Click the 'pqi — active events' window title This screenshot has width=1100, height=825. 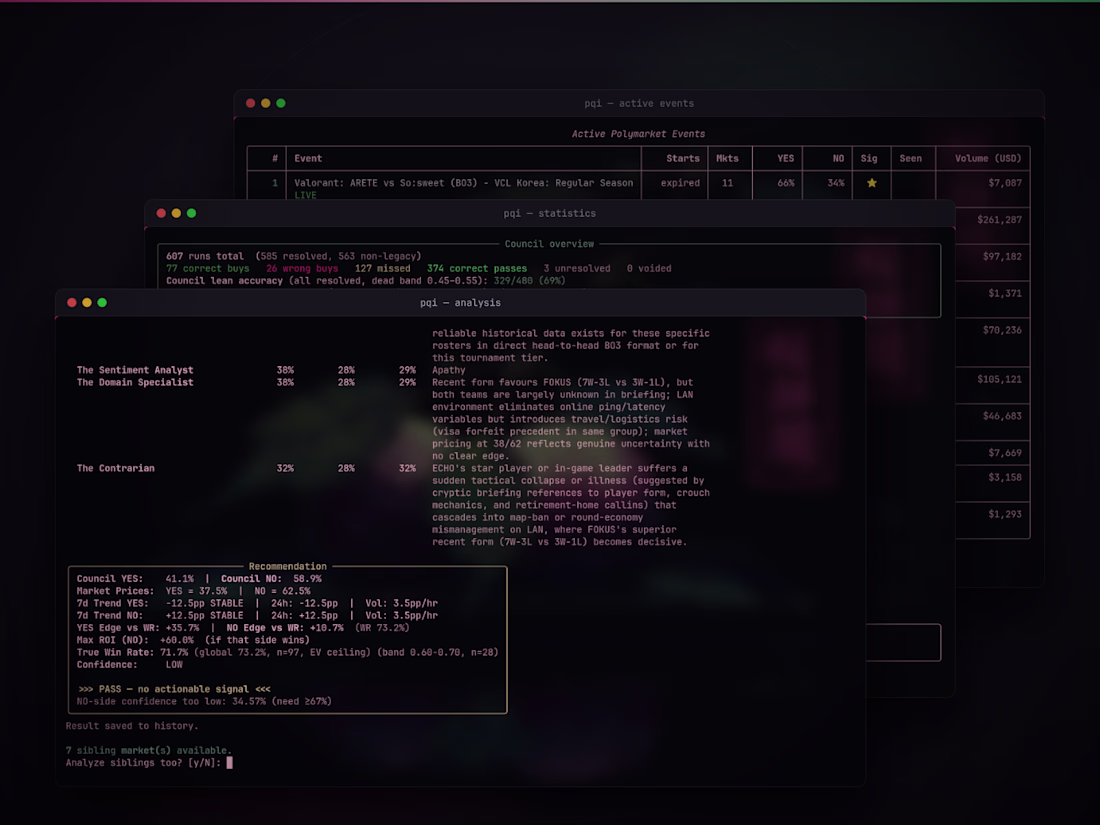638,103
